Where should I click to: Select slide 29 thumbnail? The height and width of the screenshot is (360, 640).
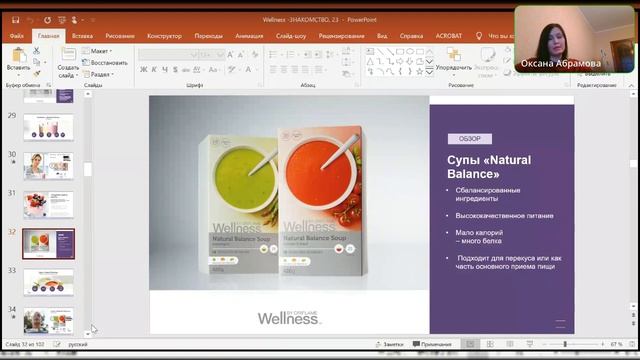[x=49, y=127]
